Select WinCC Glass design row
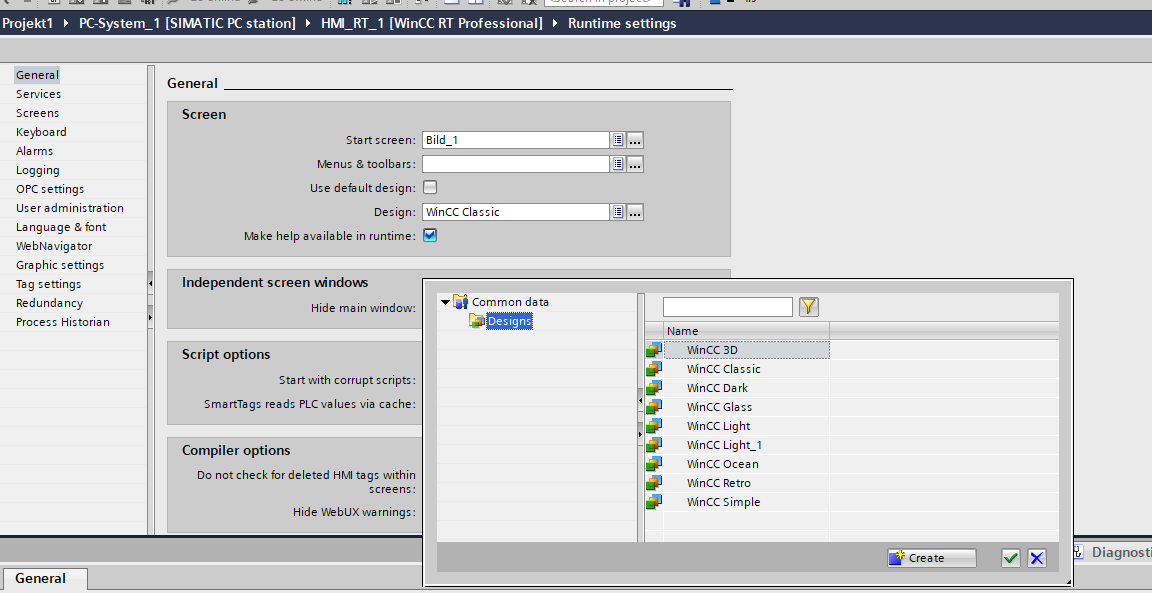This screenshot has height=593, width=1152. 746,408
